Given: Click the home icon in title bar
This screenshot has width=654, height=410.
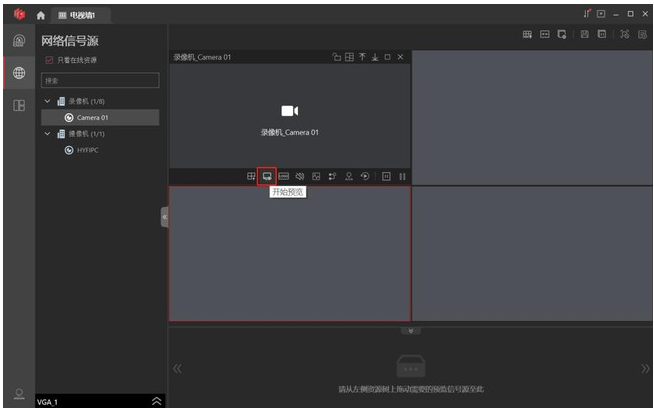Looking at the screenshot, I should tap(41, 15).
